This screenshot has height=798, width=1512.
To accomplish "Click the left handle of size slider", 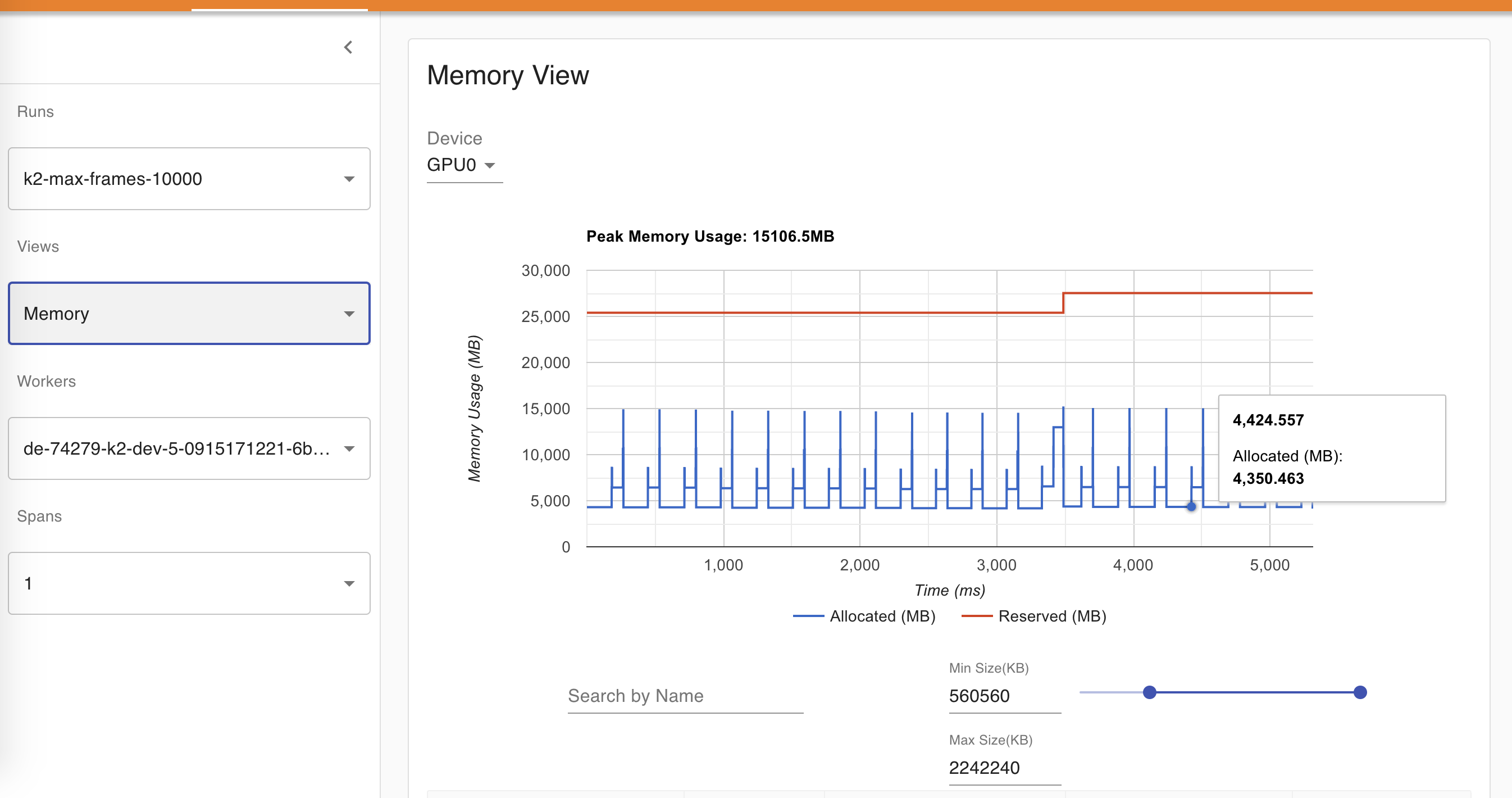I will coord(1149,692).
